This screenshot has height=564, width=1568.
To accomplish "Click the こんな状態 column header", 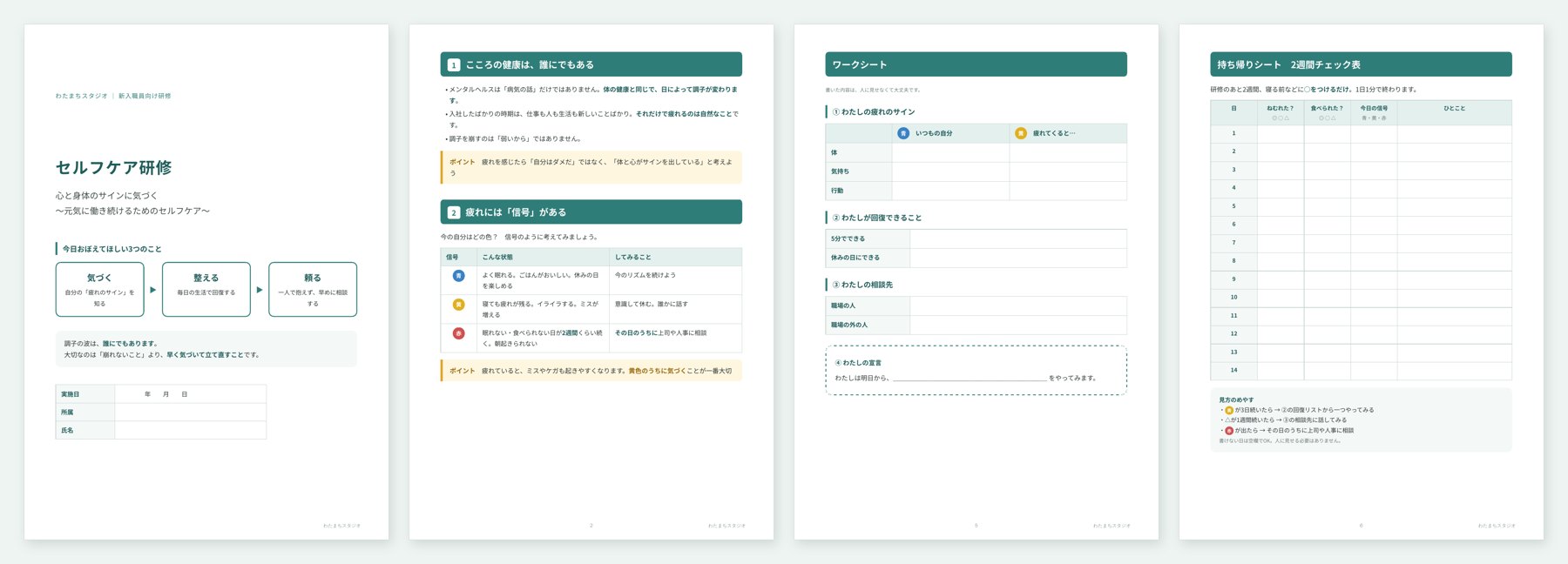I will [543, 257].
